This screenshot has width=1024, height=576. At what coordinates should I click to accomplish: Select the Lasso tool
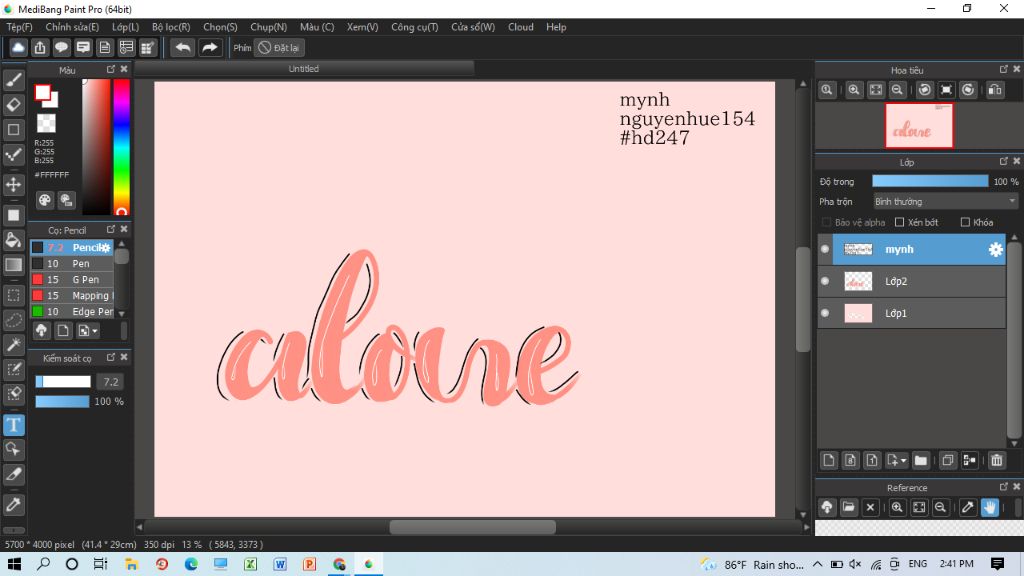click(14, 320)
